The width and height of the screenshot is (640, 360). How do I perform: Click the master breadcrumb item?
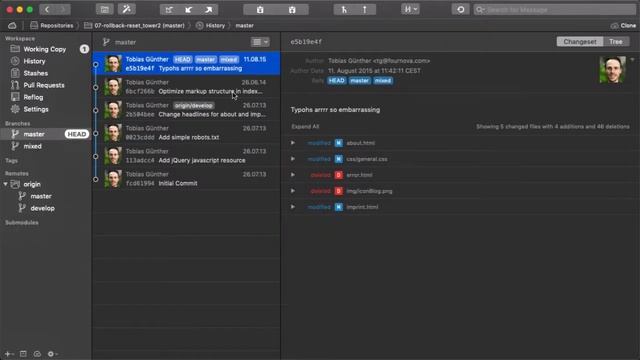coord(244,25)
